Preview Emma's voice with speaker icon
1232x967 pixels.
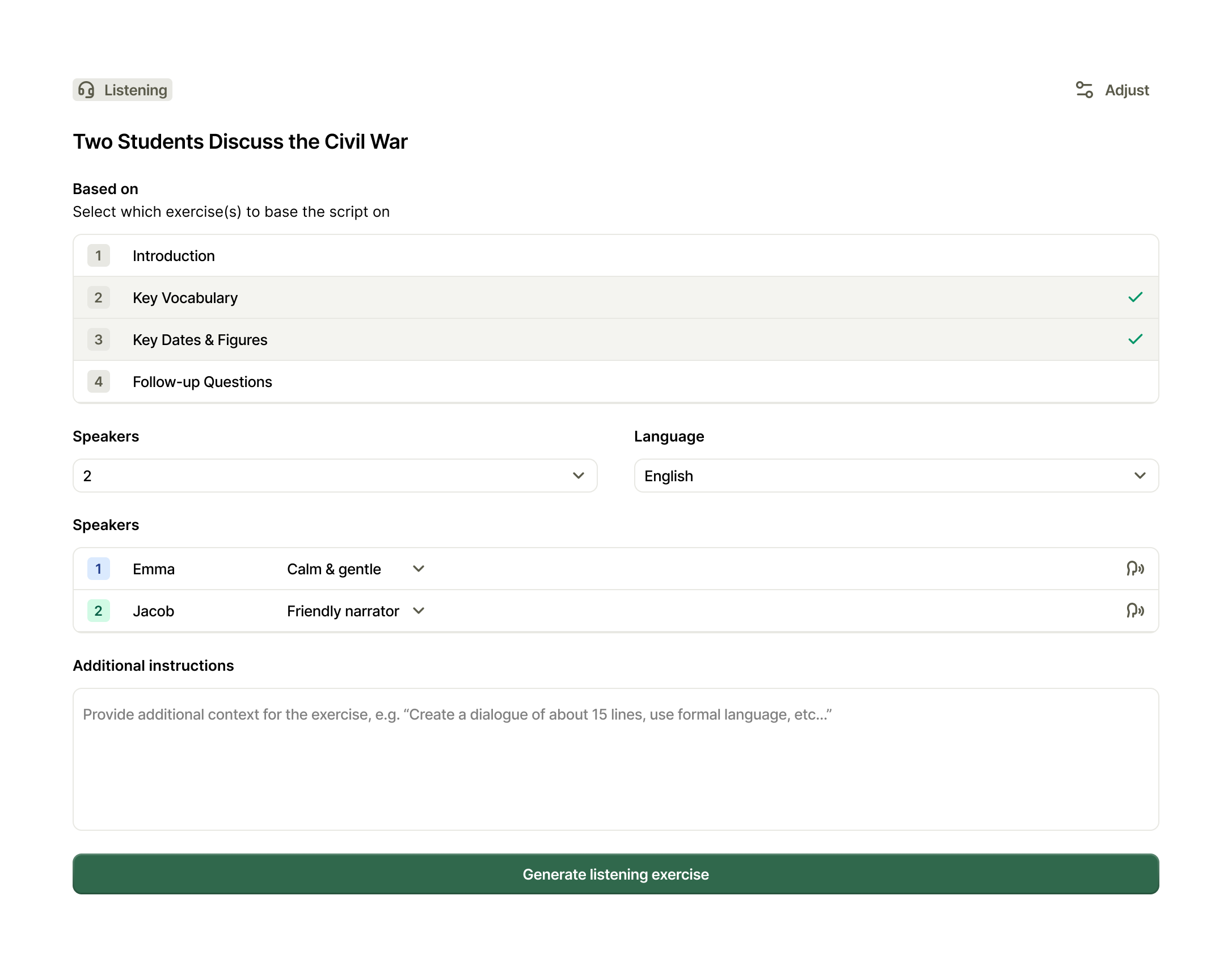(x=1135, y=569)
